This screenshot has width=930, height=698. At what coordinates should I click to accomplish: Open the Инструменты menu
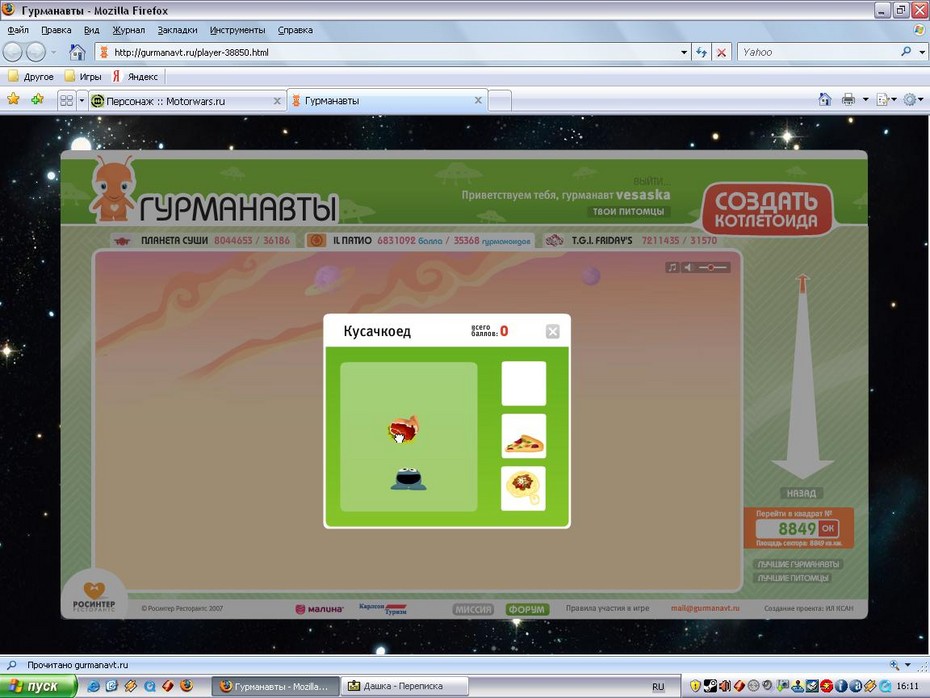click(237, 30)
